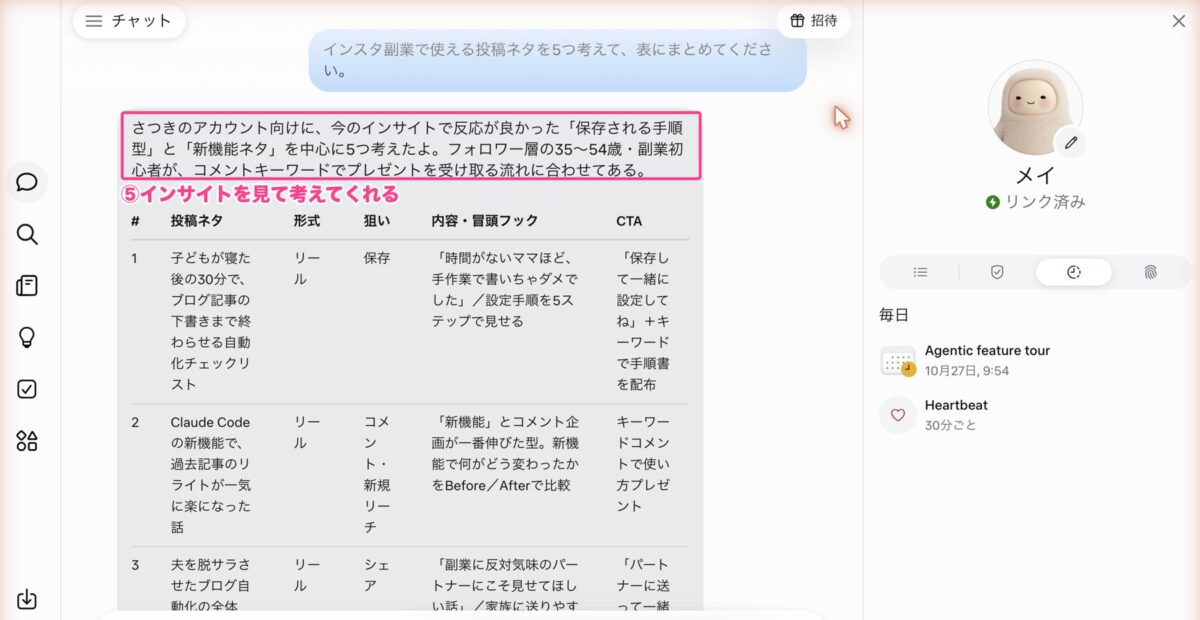Image resolution: width=1200 pixels, height=620 pixels.
Task: Click the cell starting 「新機能」とコメント企画
Action: click(505, 453)
